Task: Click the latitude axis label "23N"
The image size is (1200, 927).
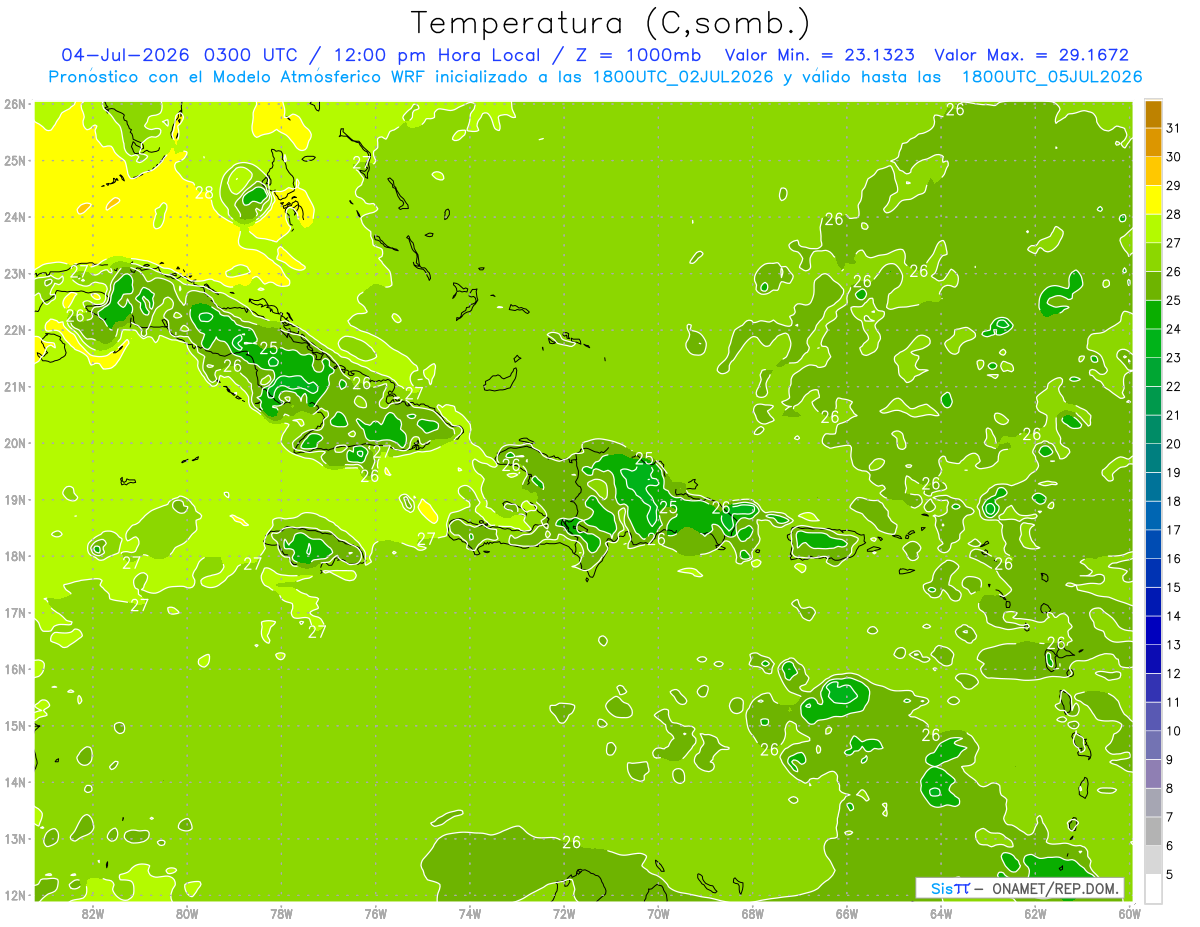Action: [x=14, y=274]
